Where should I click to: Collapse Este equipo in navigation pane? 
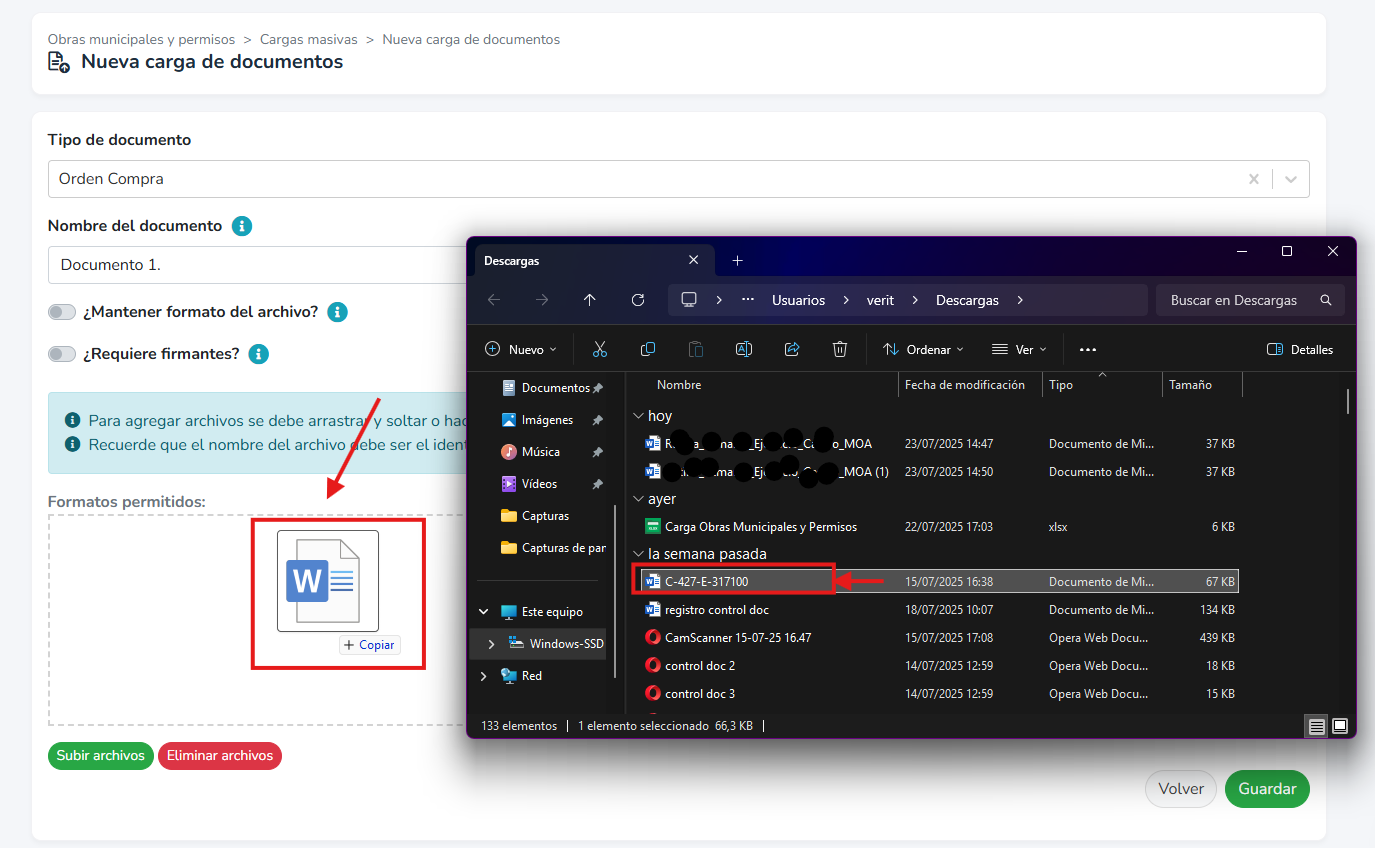tap(484, 612)
